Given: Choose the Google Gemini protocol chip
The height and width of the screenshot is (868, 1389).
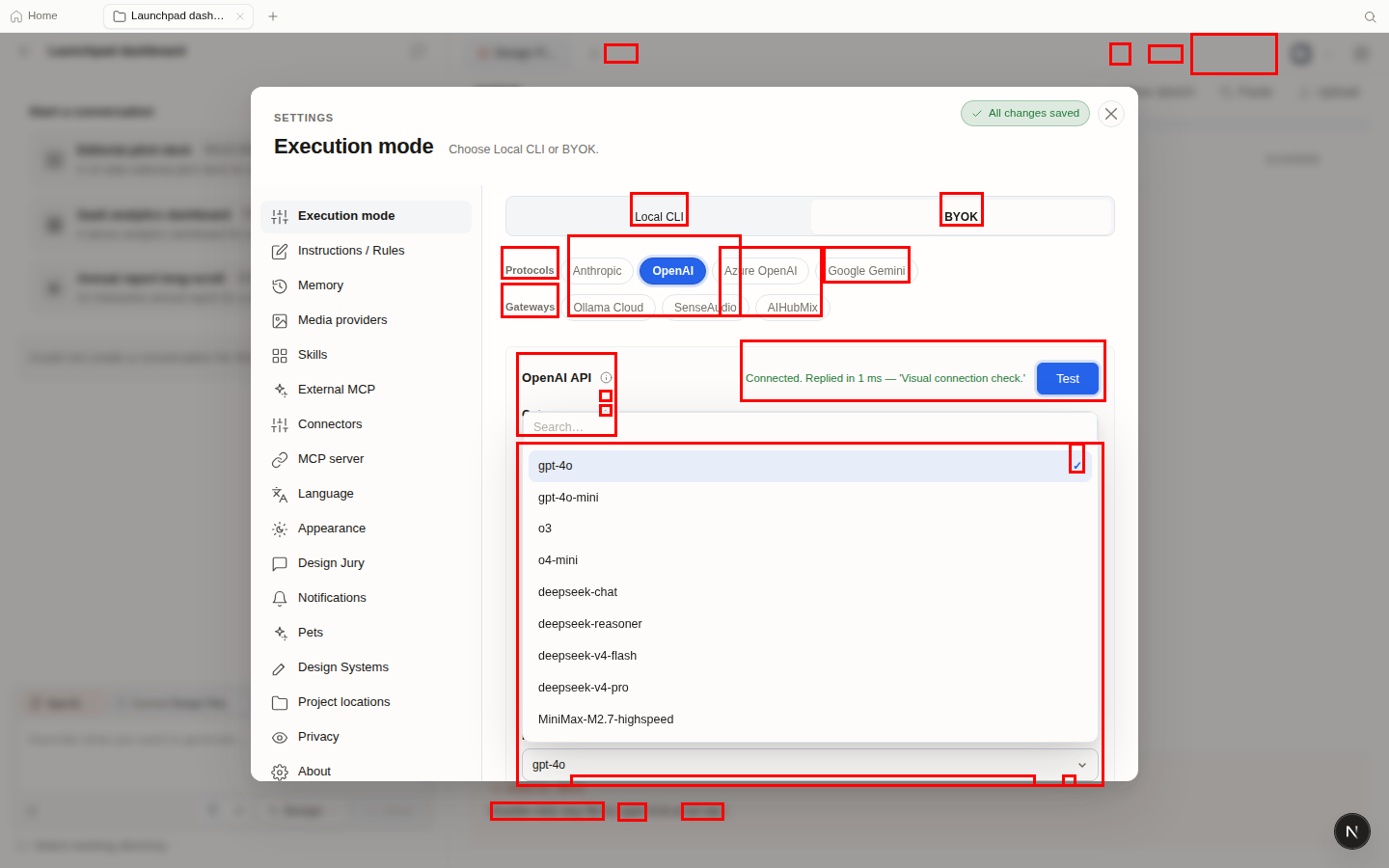Looking at the screenshot, I should (866, 271).
